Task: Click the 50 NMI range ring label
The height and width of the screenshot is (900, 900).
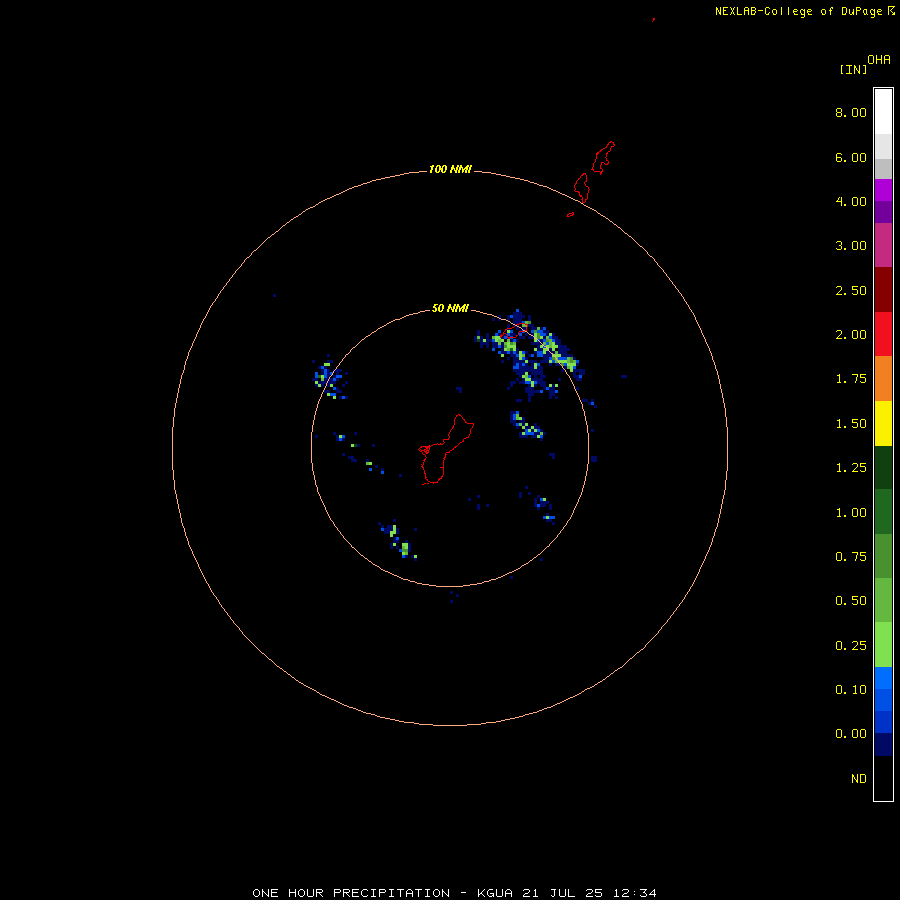Action: pos(450,309)
